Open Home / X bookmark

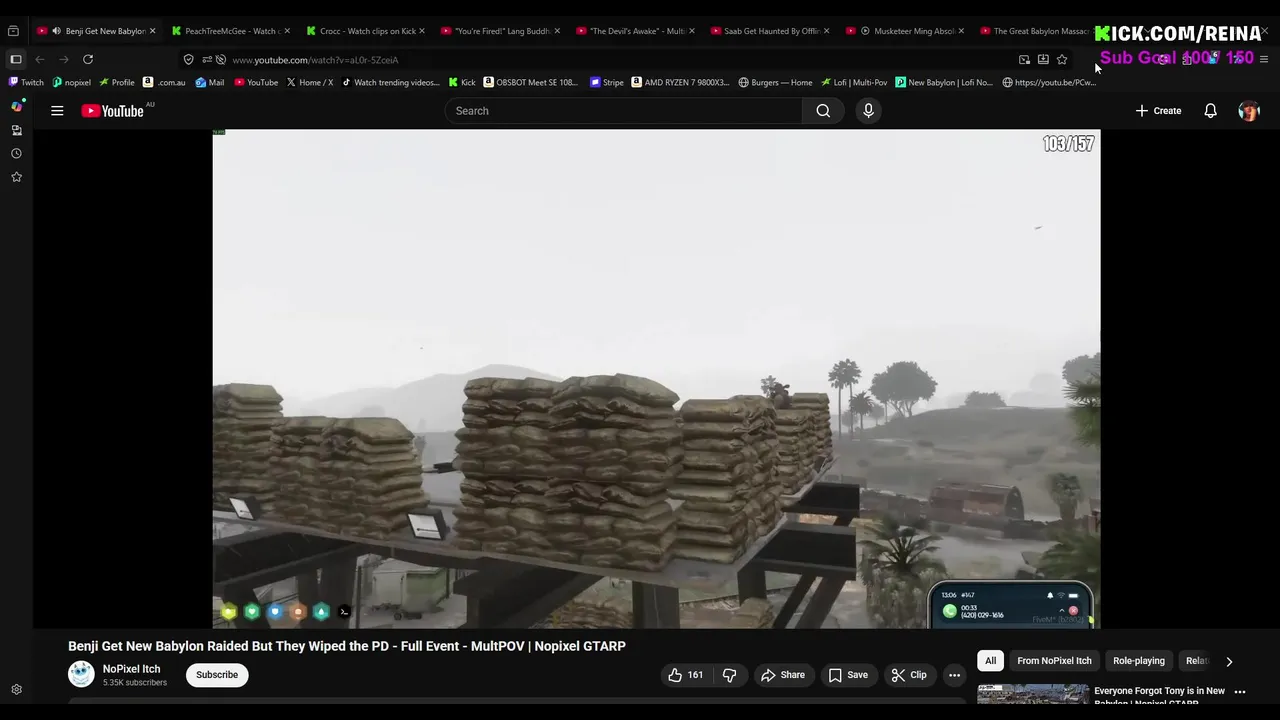310,82
